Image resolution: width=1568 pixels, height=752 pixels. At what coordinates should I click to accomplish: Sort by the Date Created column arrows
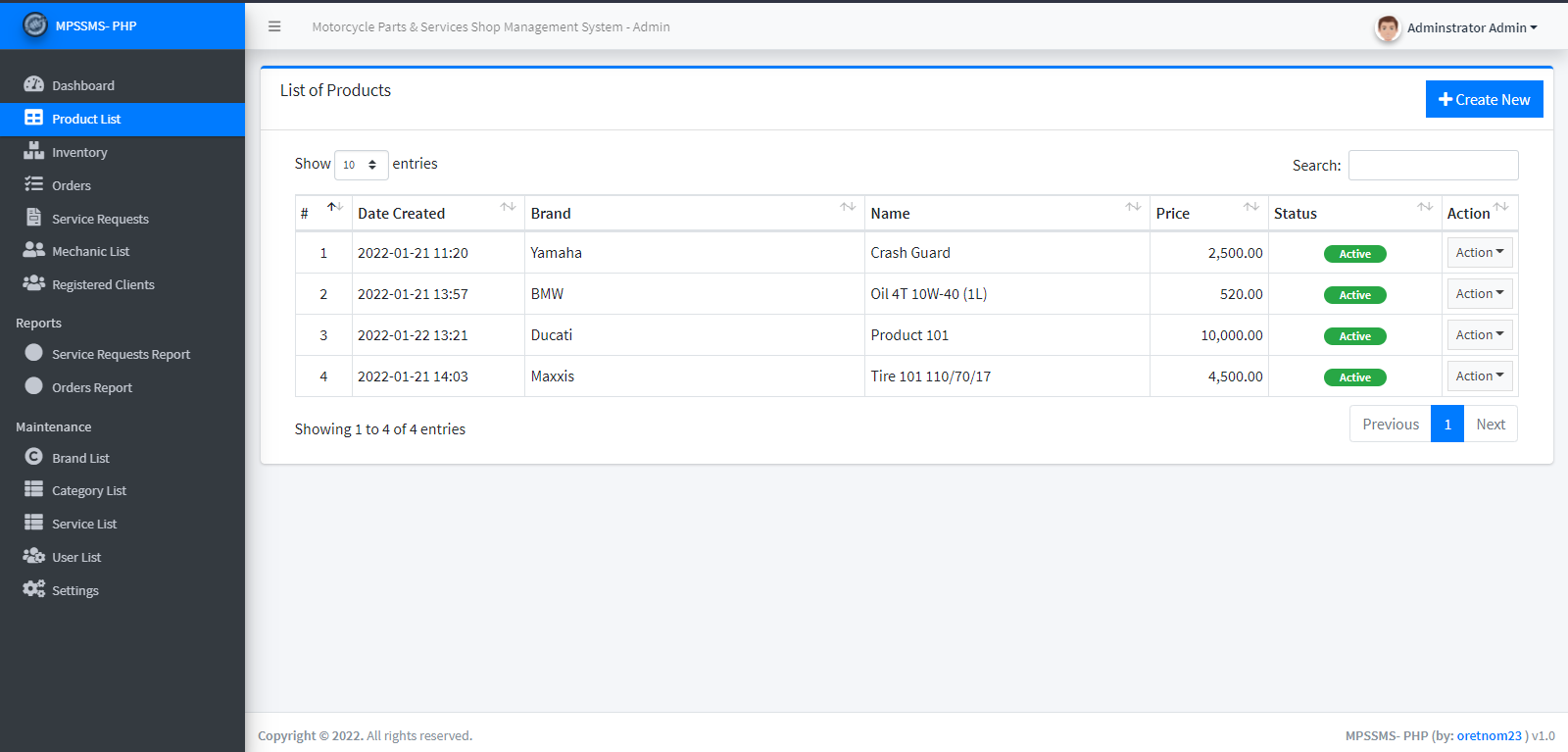tap(508, 207)
